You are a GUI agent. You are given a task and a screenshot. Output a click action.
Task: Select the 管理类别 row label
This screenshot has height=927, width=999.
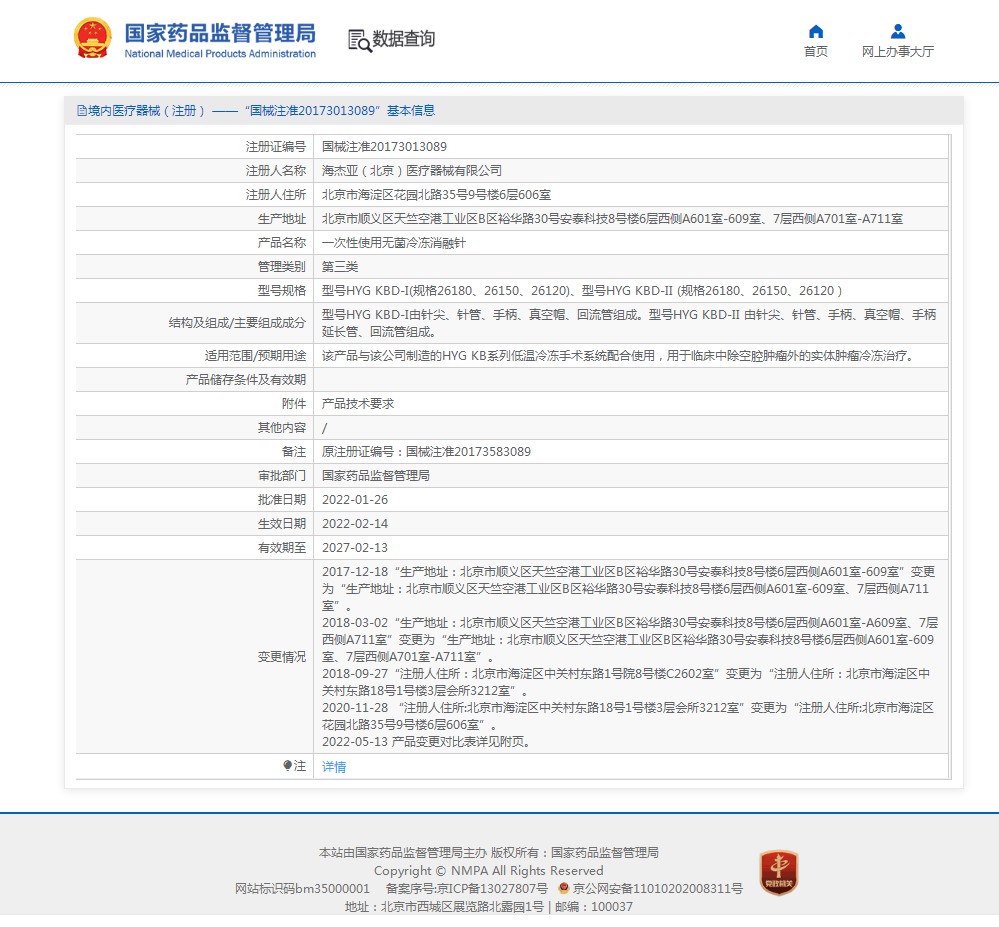coord(282,267)
